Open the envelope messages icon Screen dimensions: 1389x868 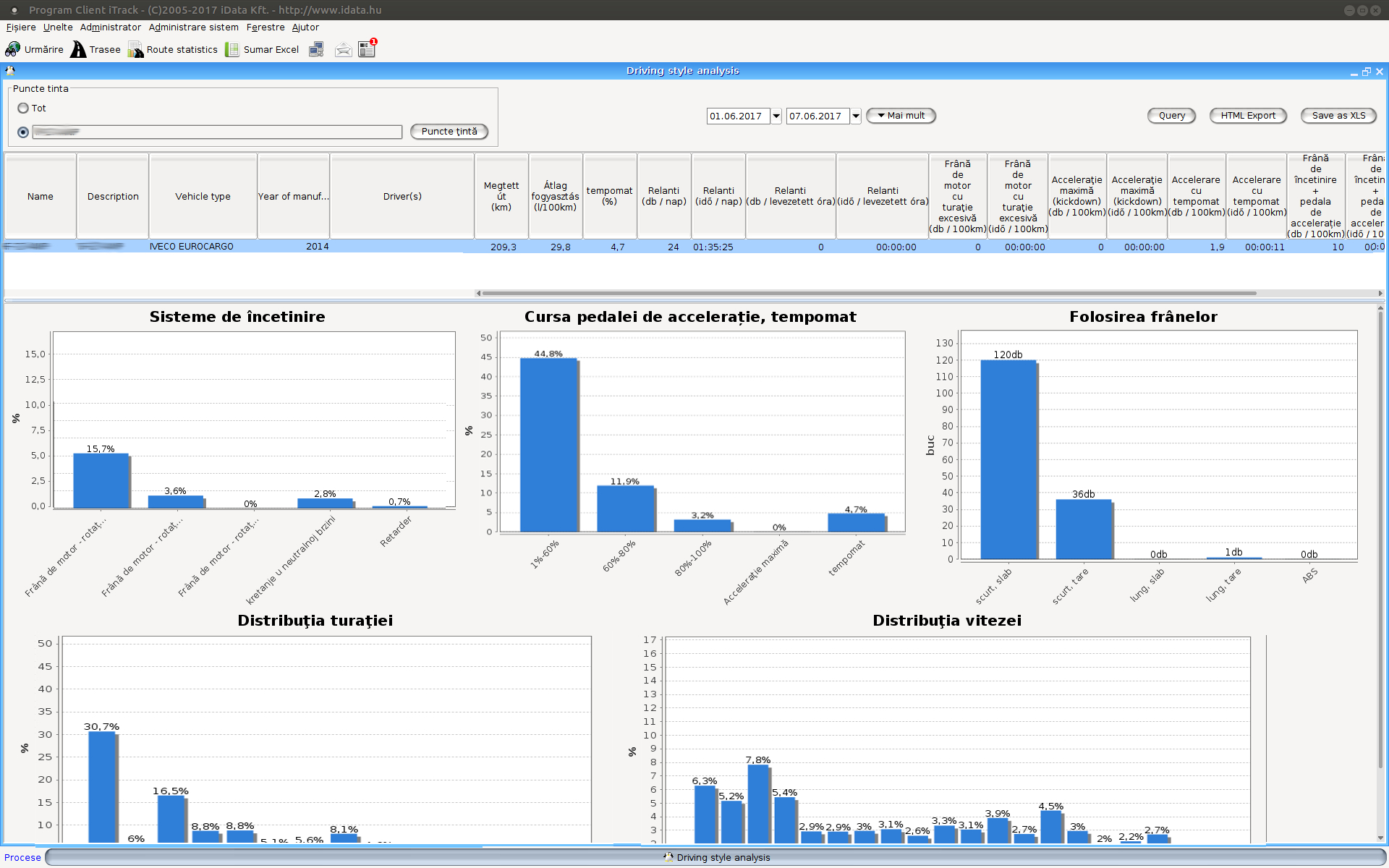[x=343, y=49]
